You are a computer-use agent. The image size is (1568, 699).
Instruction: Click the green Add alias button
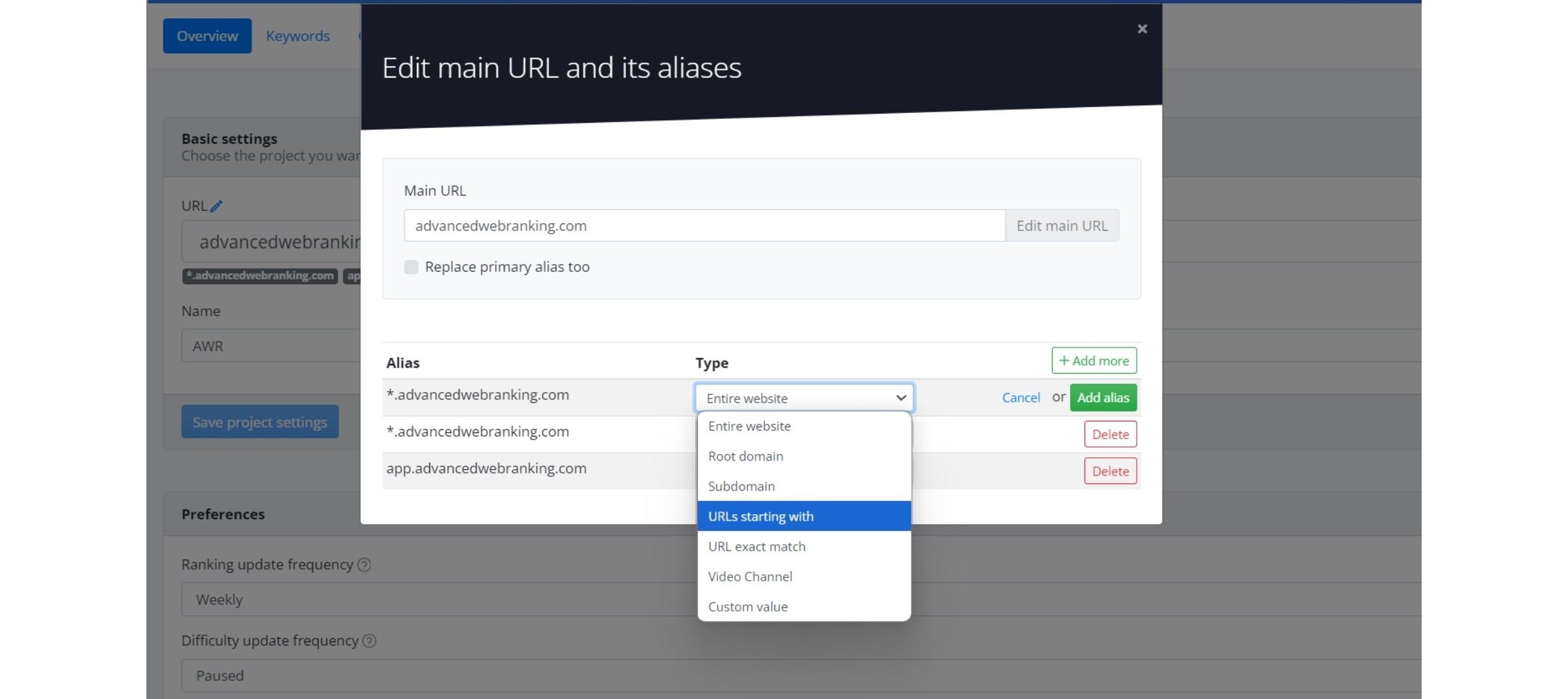coord(1103,398)
